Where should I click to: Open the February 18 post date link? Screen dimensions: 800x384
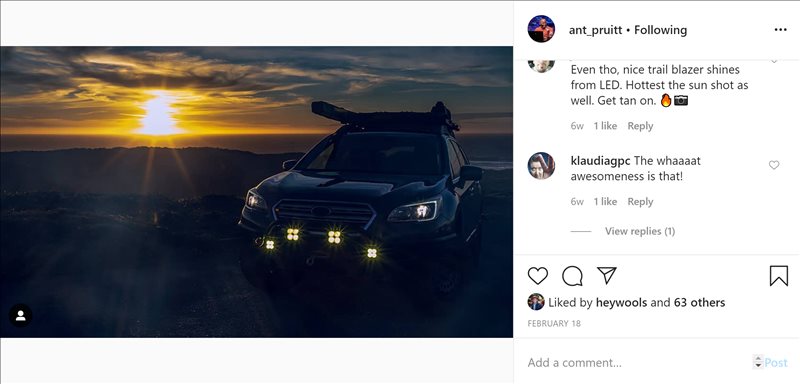point(554,323)
